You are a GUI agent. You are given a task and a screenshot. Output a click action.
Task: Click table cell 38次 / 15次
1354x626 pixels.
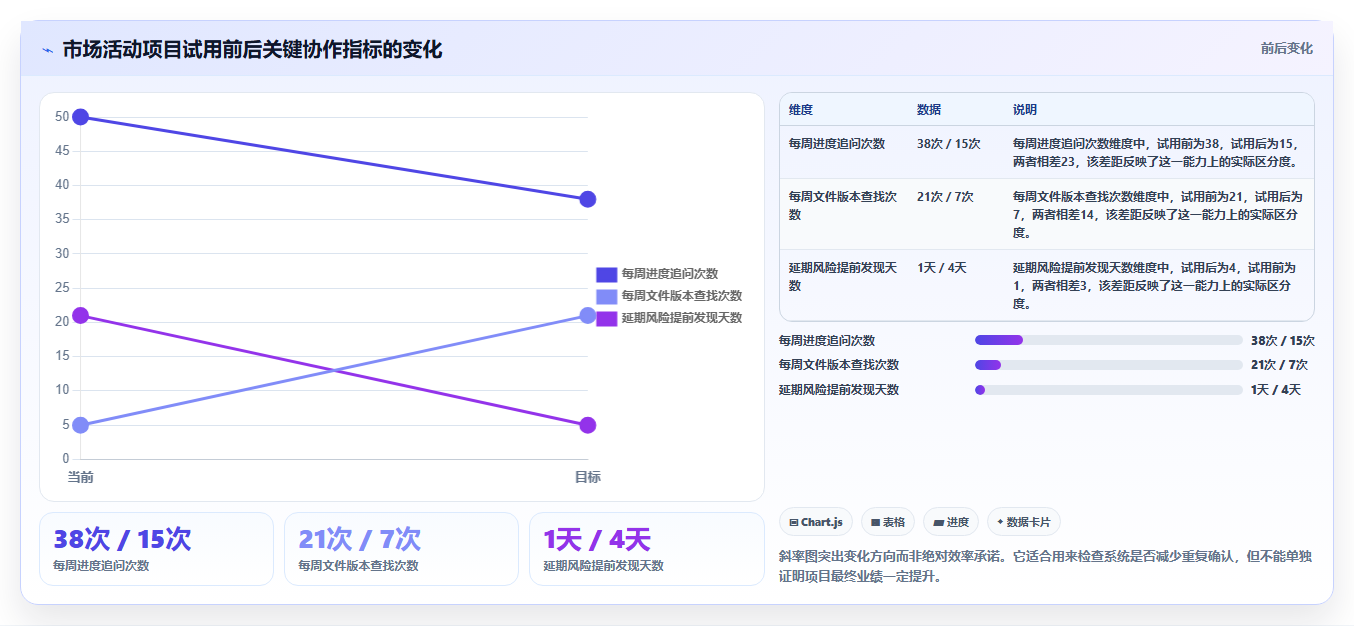pyautogui.click(x=949, y=144)
